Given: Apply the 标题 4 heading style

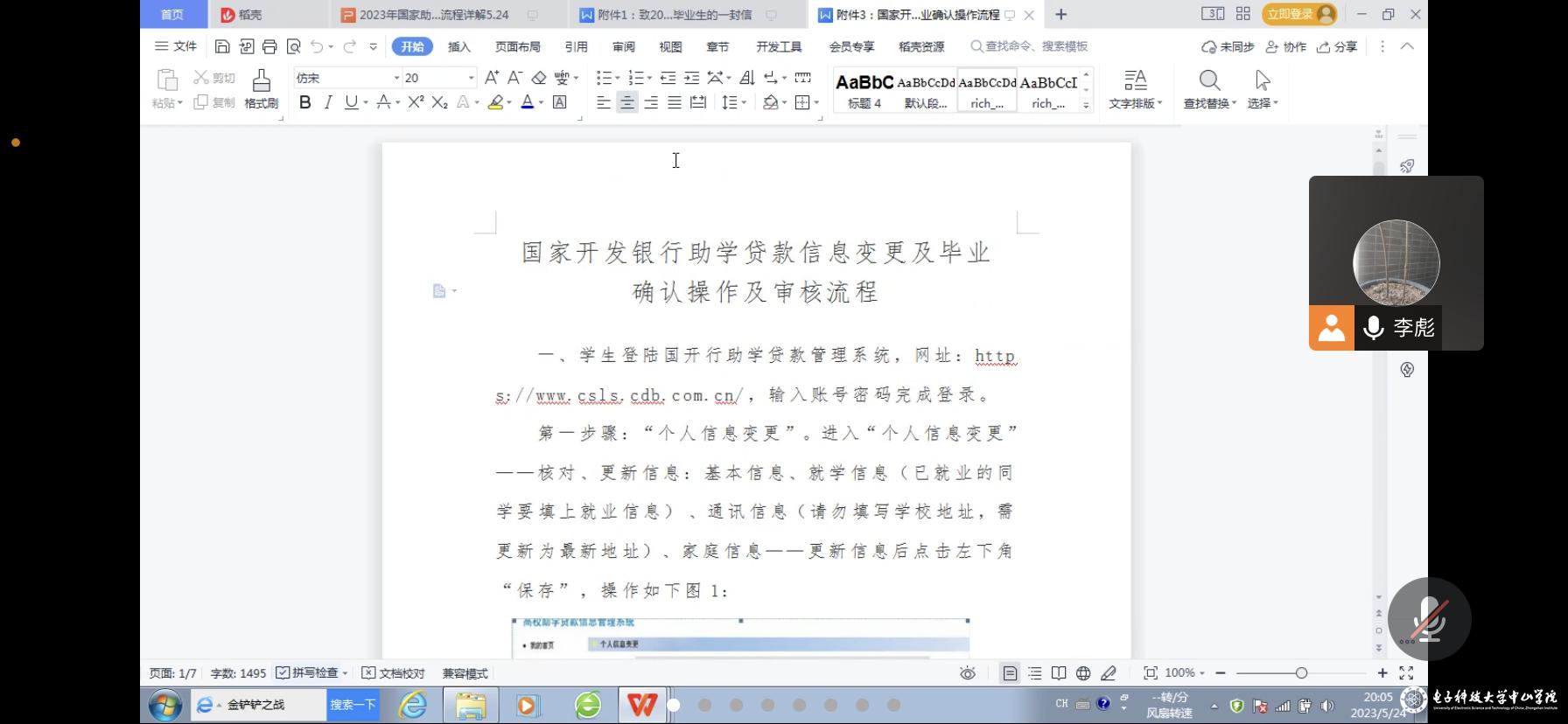Looking at the screenshot, I should coord(864,90).
